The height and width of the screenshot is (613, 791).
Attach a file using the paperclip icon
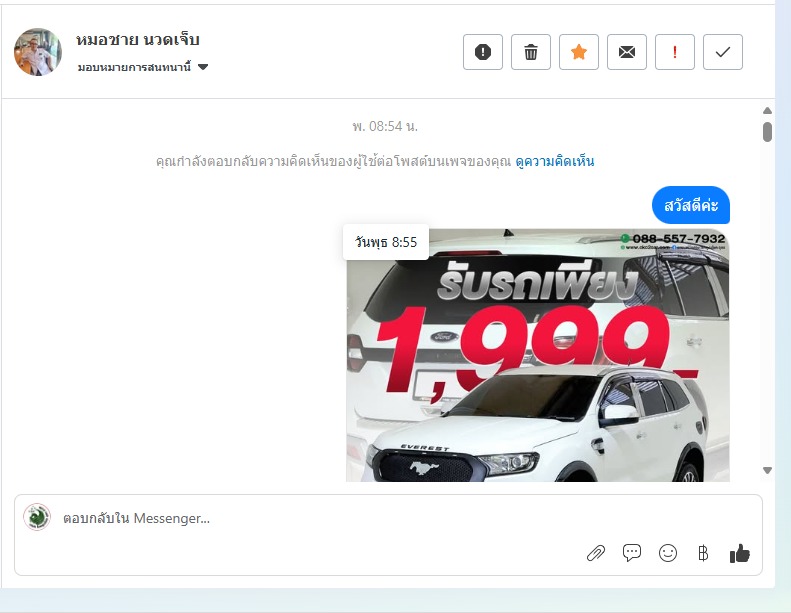tap(596, 553)
